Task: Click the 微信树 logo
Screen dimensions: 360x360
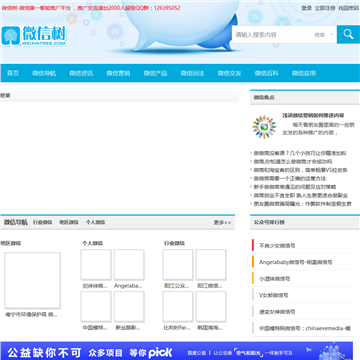Action: [34, 36]
